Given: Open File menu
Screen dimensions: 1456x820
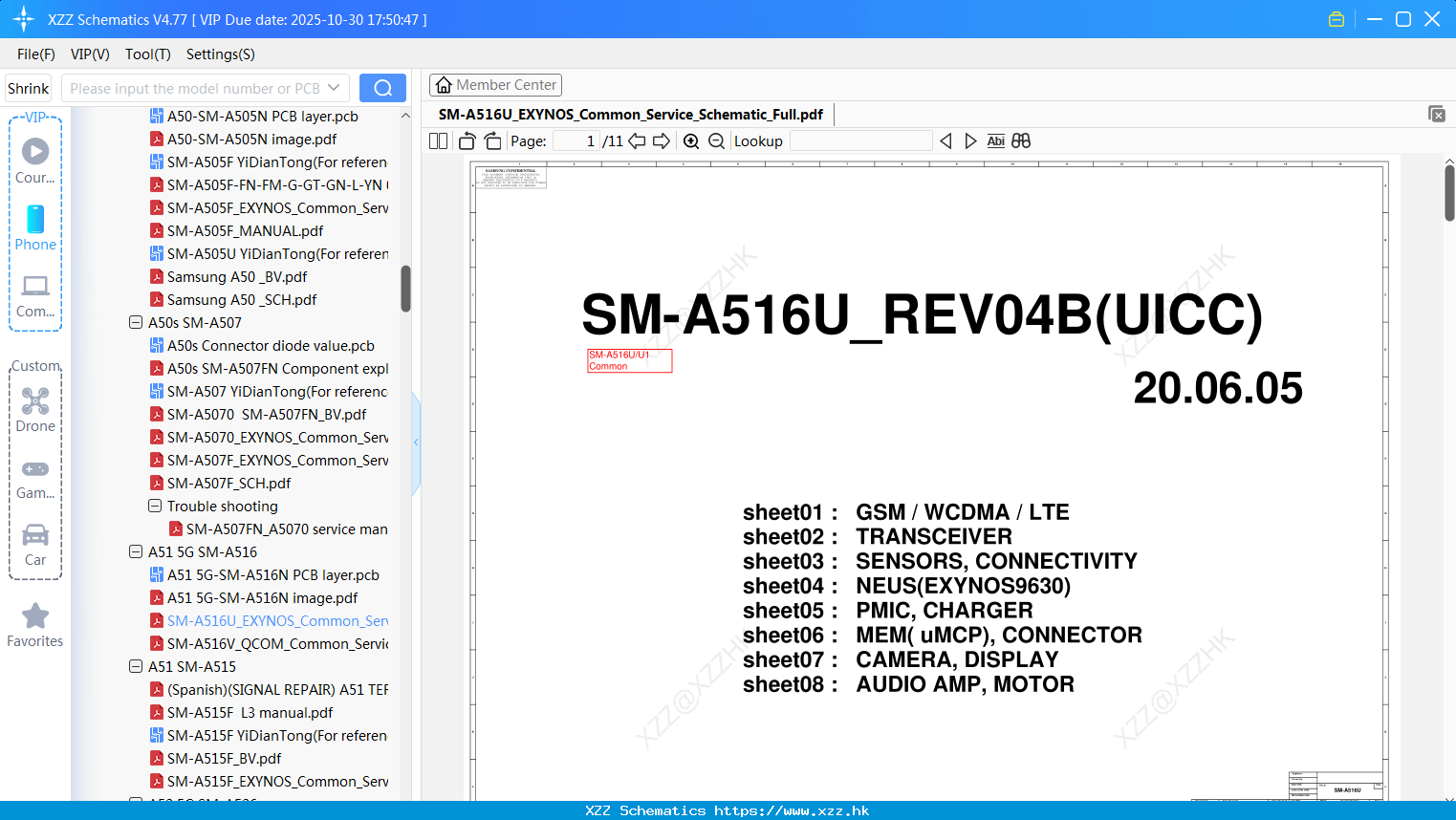Looking at the screenshot, I should tap(36, 54).
